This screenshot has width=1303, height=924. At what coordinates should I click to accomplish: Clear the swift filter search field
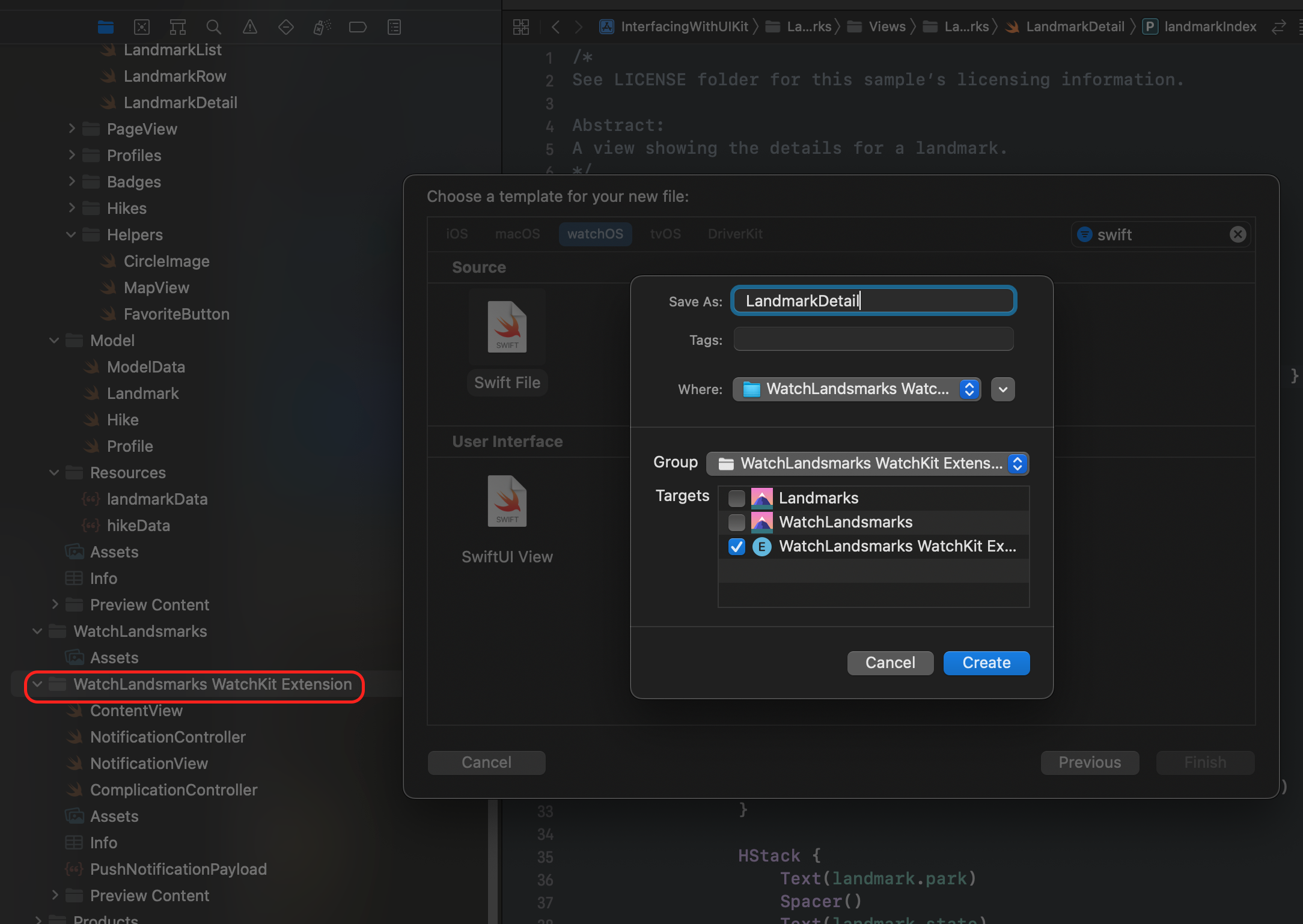(1237, 234)
